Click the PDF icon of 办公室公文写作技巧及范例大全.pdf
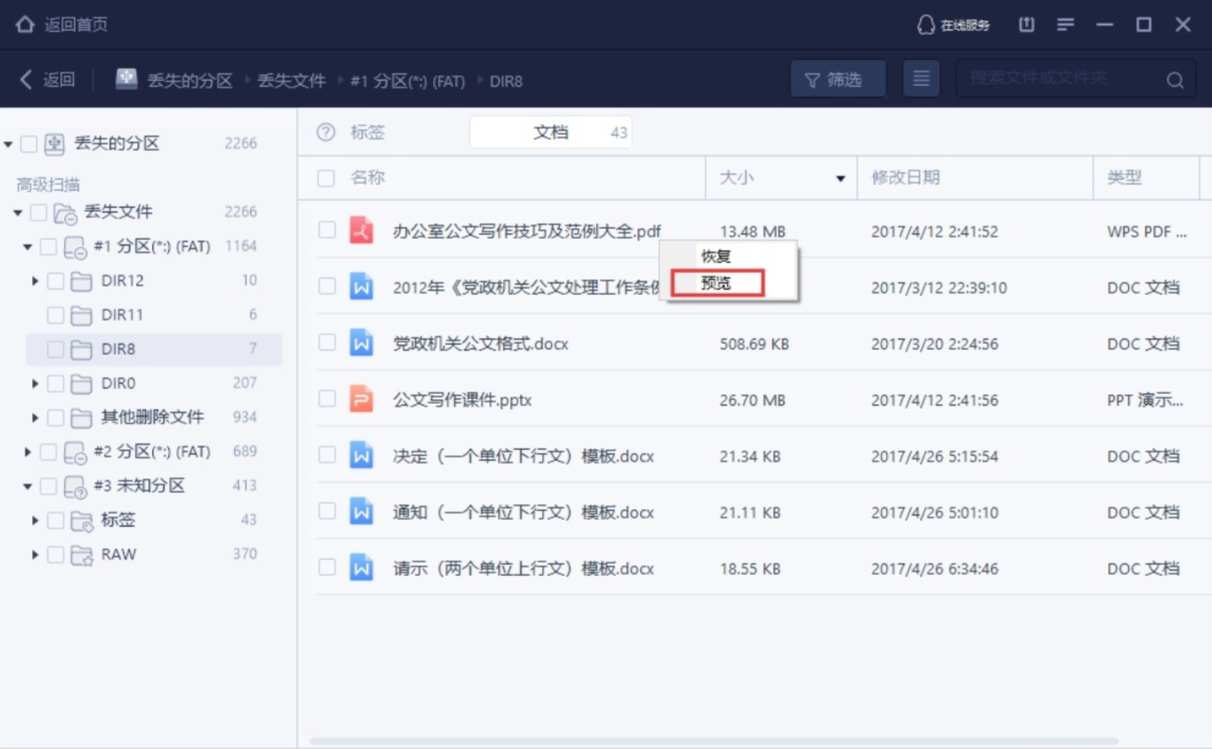Viewport: 1212px width, 749px height. tap(361, 231)
